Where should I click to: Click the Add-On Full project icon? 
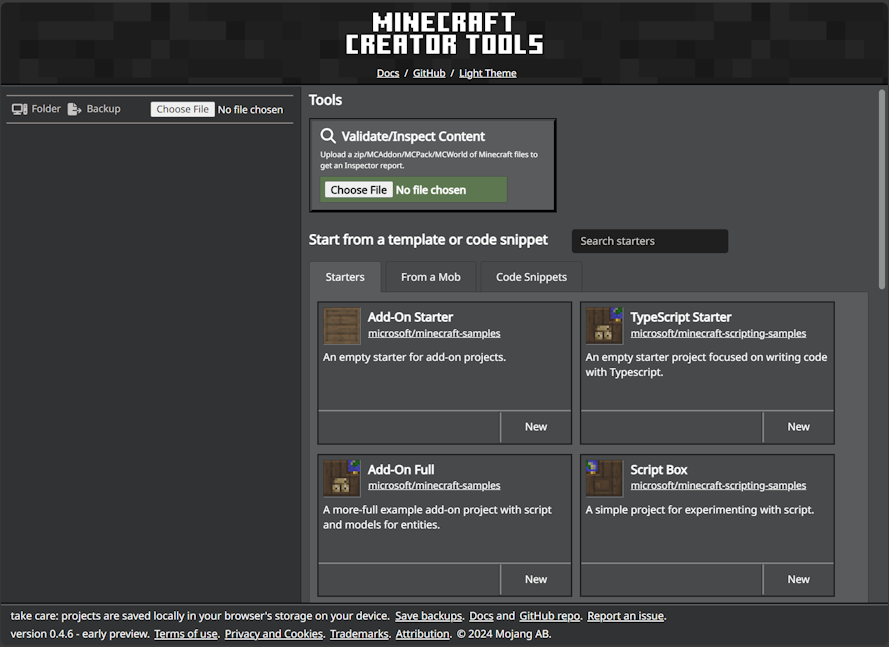click(x=341, y=478)
